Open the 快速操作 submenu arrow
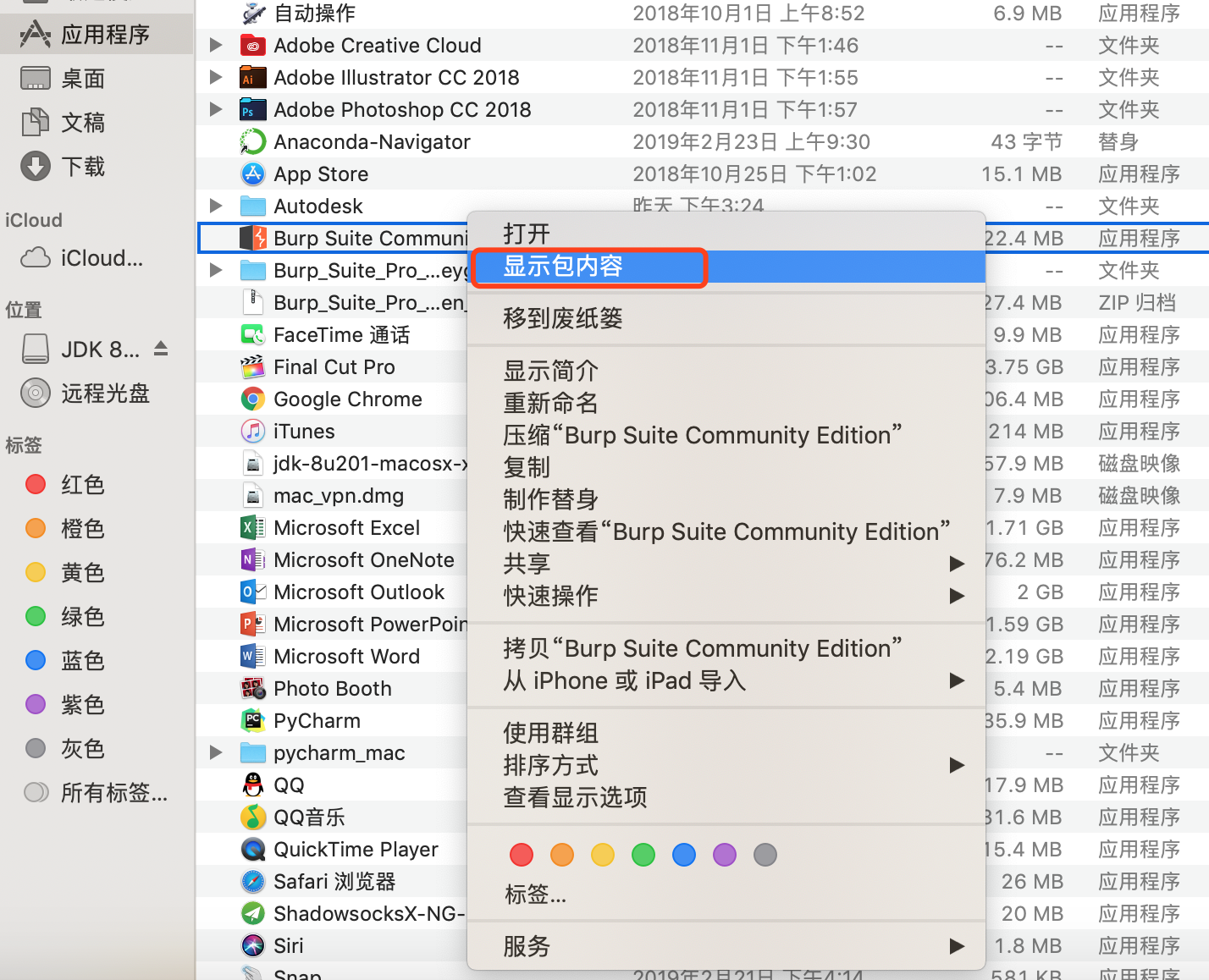 coord(957,596)
